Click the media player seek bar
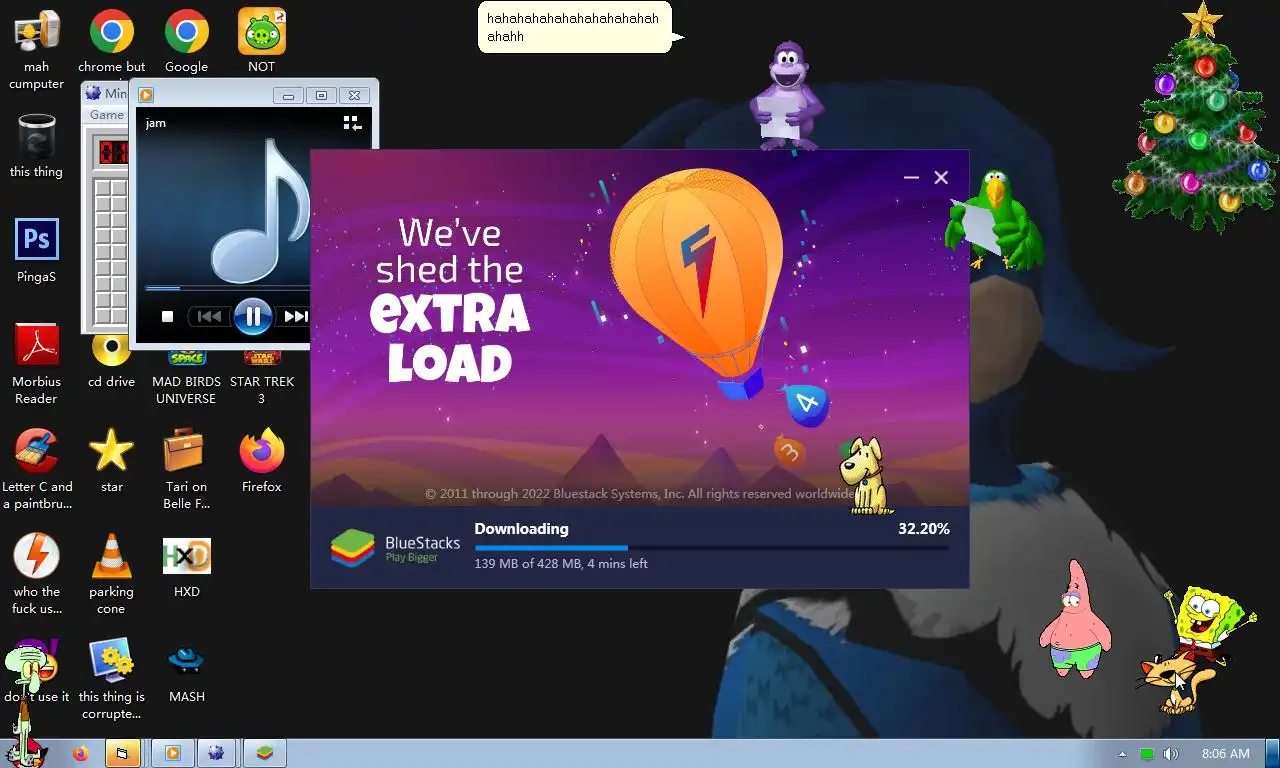 click(x=228, y=288)
